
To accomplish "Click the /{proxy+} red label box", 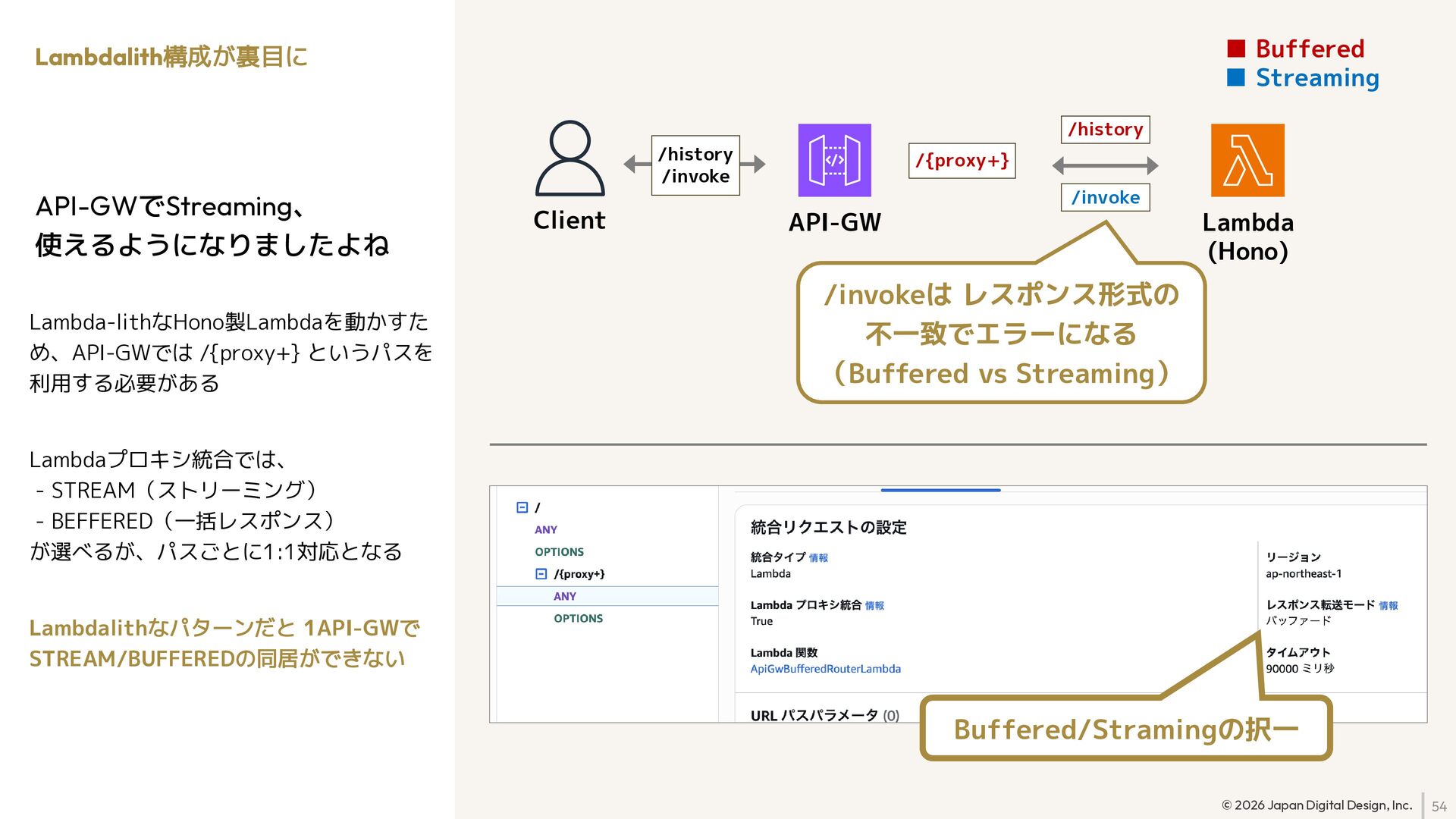I will coord(962,161).
